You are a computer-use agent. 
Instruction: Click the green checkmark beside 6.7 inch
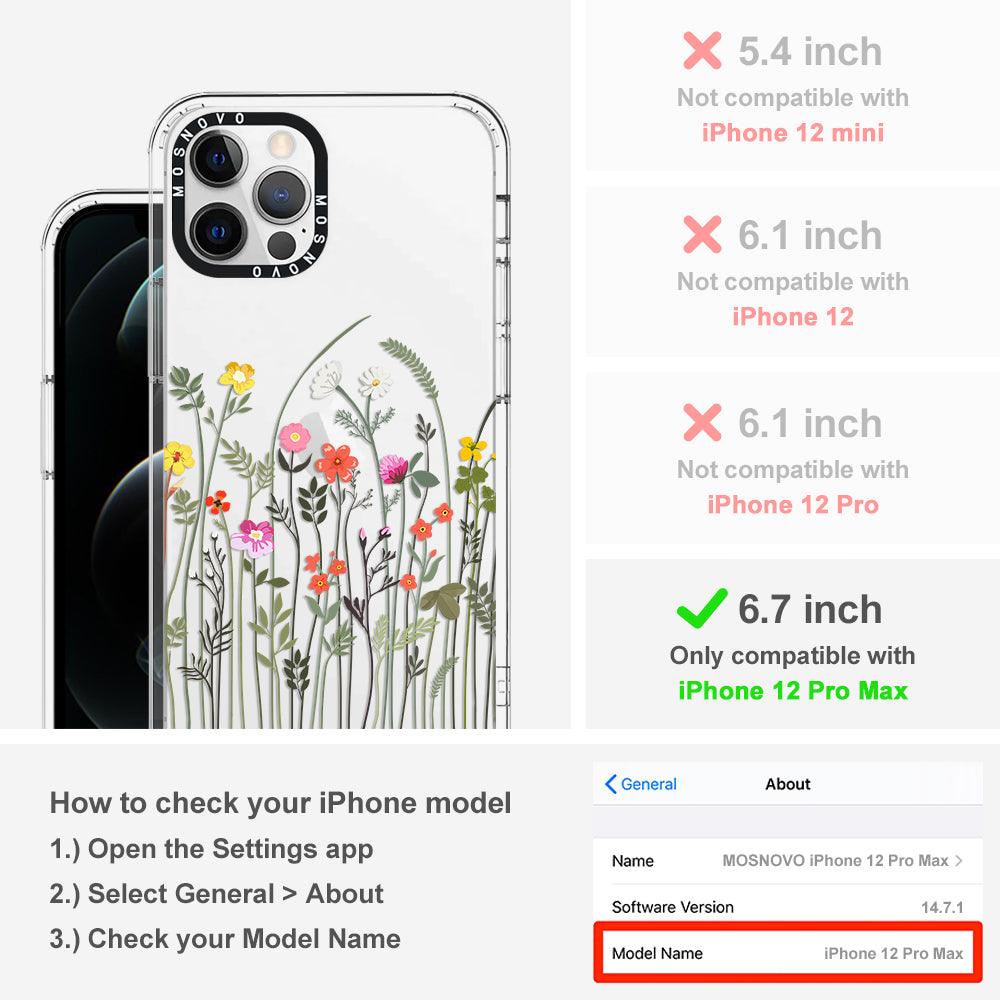pos(702,608)
